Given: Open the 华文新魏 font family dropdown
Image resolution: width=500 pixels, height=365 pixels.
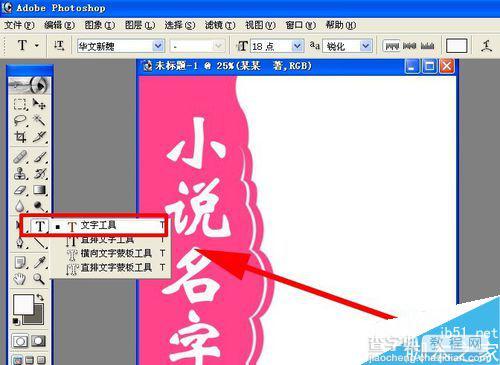Looking at the screenshot, I should [x=158, y=46].
